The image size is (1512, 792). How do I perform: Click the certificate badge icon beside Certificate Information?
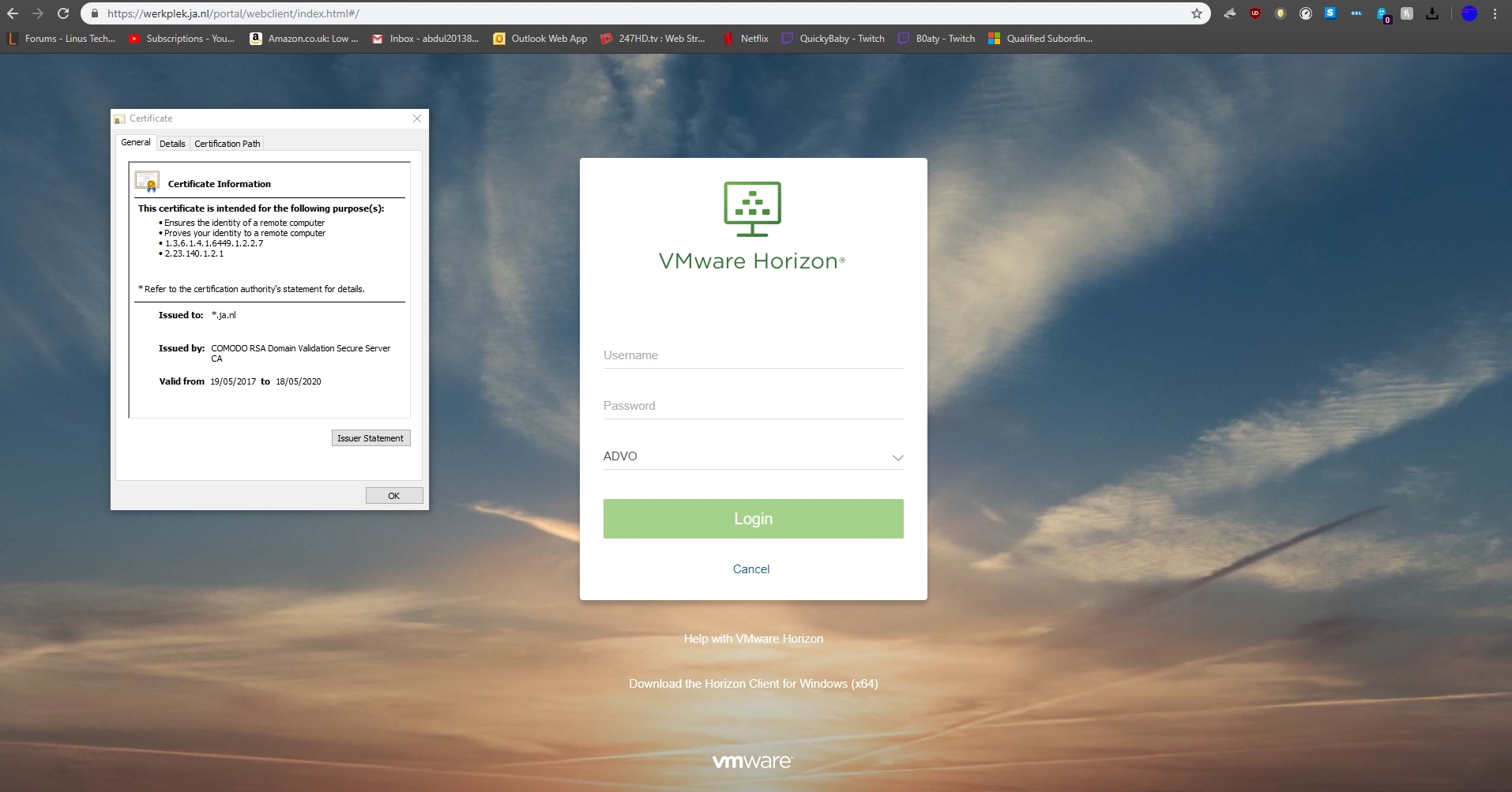pyautogui.click(x=147, y=182)
